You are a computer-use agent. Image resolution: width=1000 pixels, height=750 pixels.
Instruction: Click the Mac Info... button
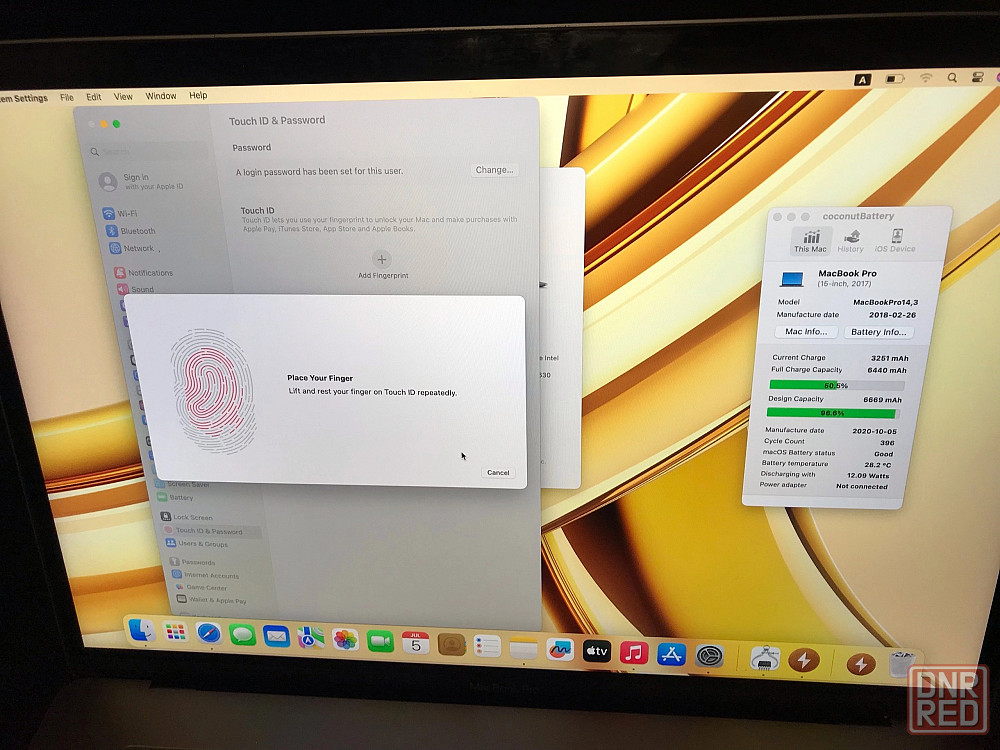pyautogui.click(x=806, y=332)
